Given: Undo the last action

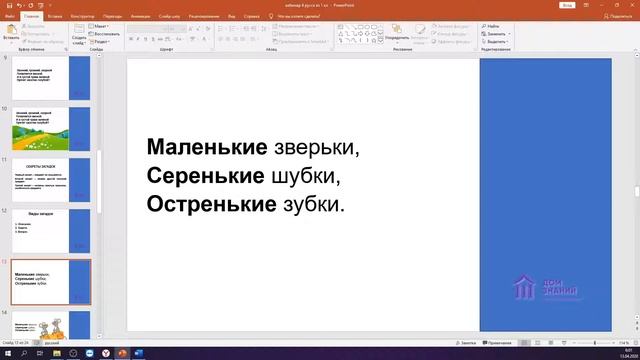Looking at the screenshot, I should tap(20, 5).
